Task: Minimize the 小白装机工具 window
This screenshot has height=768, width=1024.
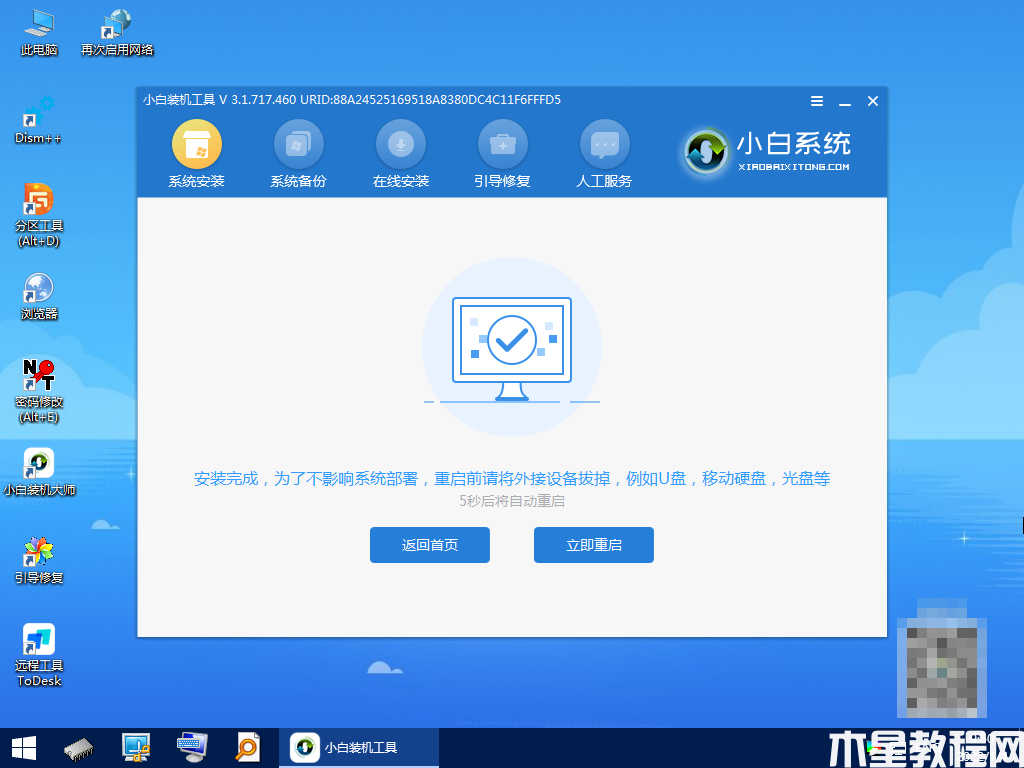Action: tap(845, 102)
